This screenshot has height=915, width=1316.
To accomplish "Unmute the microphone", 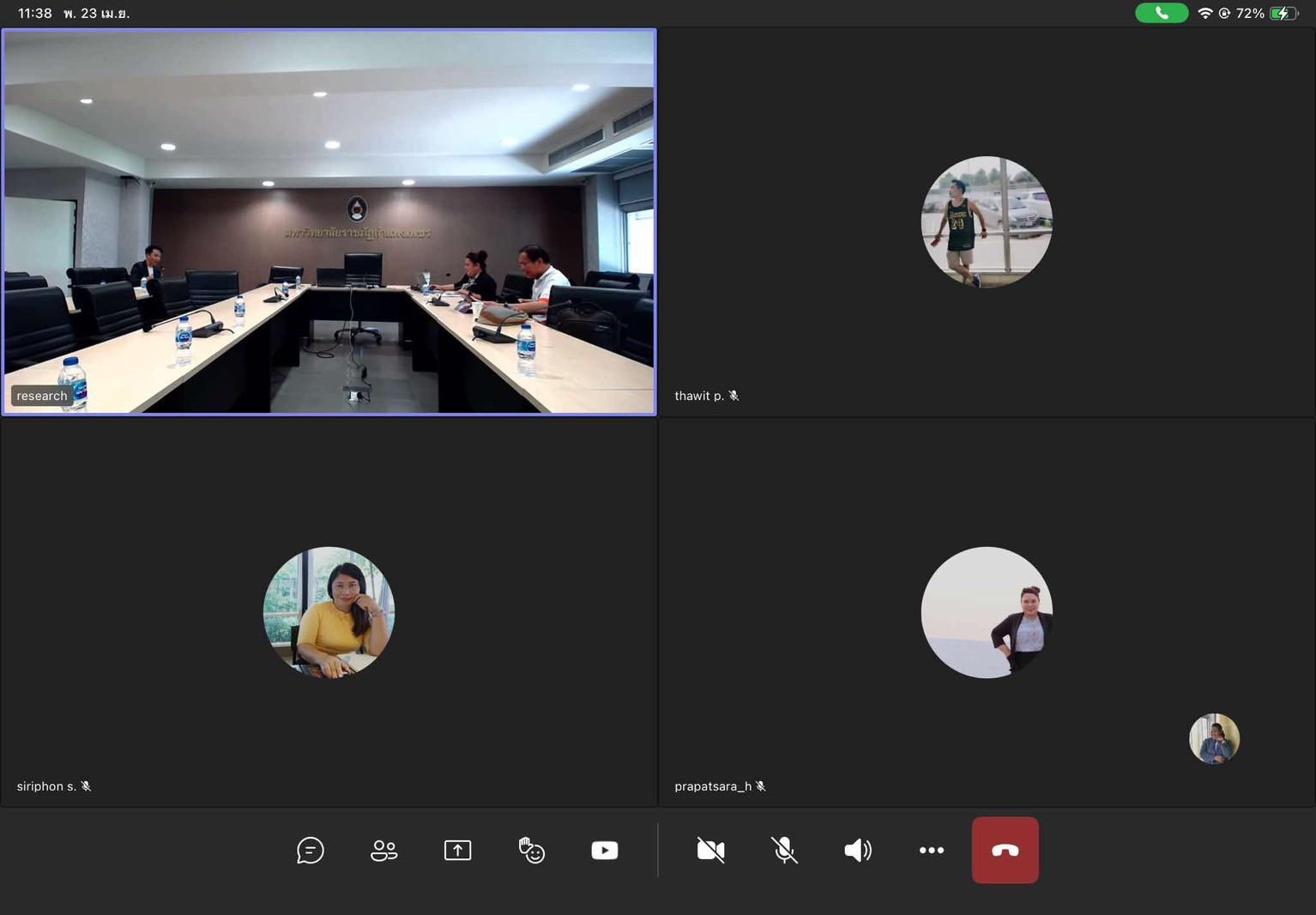I will coord(784,850).
